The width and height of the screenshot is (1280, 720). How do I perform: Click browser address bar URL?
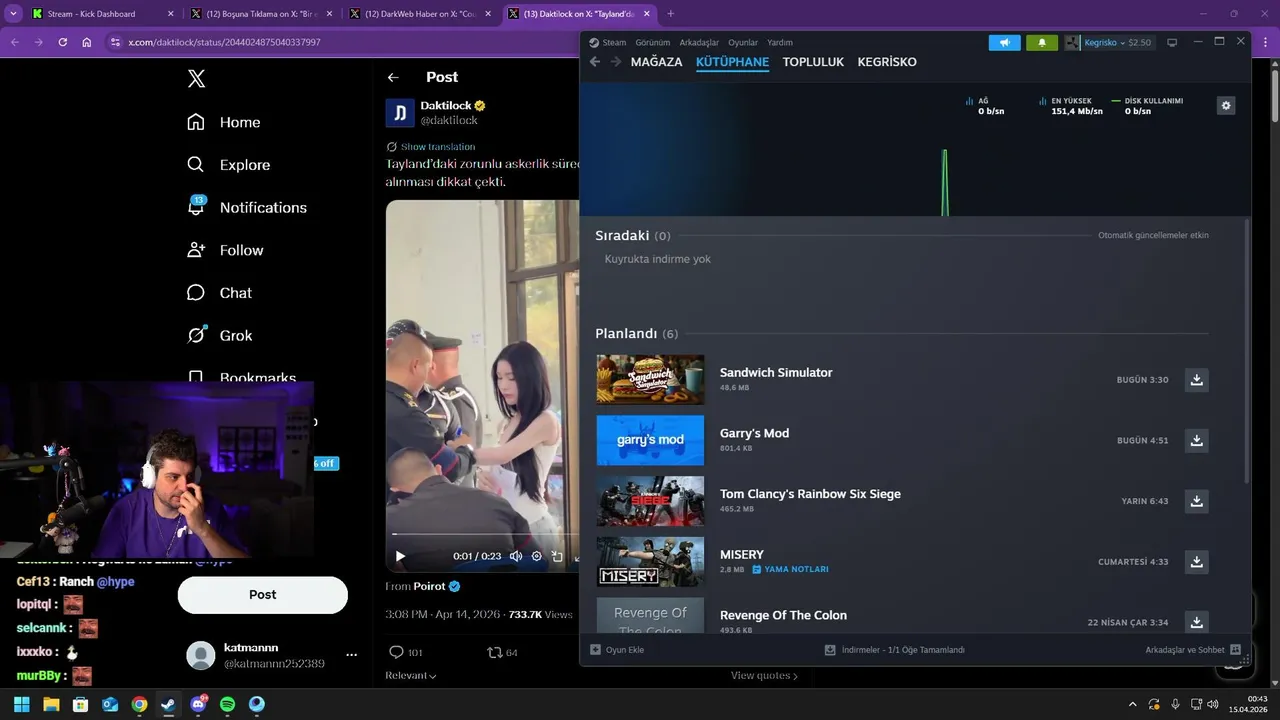point(224,42)
